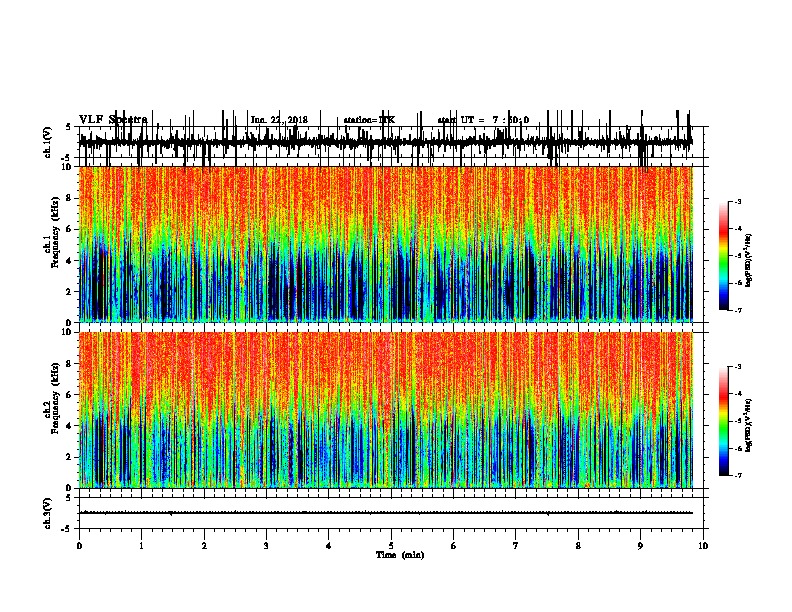Click the "ch.3(V)" waveform axis label
The width and height of the screenshot is (792, 612).
[x=48, y=513]
